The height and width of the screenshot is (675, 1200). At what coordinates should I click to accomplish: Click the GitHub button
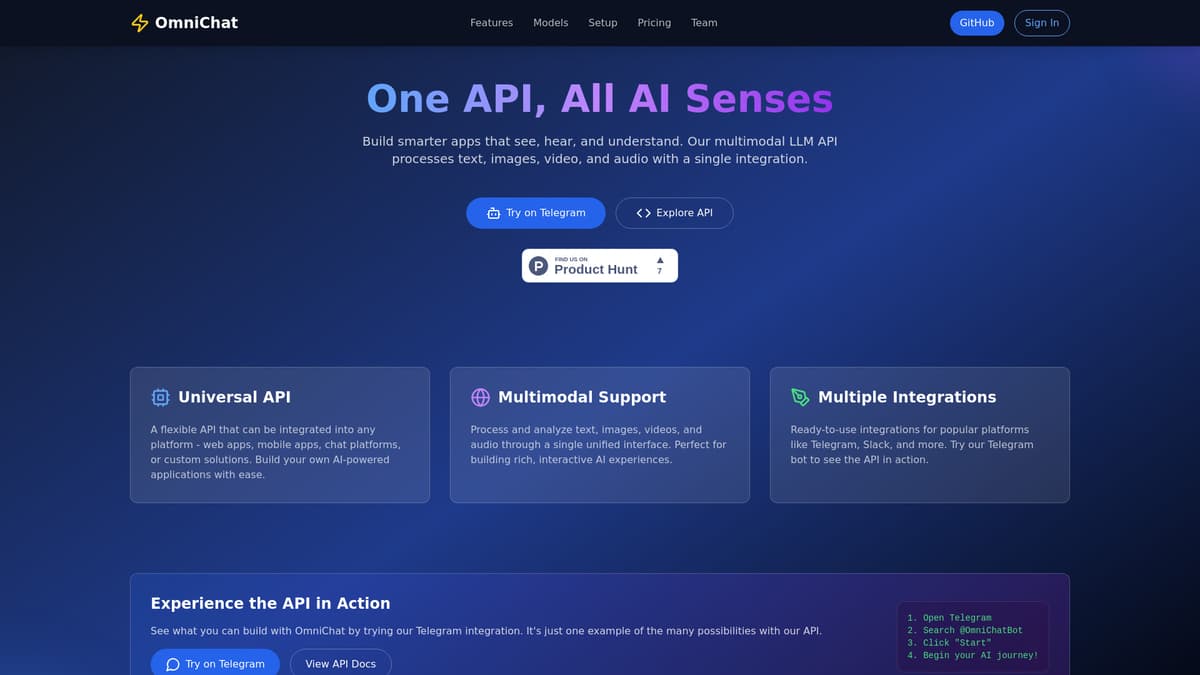point(977,23)
